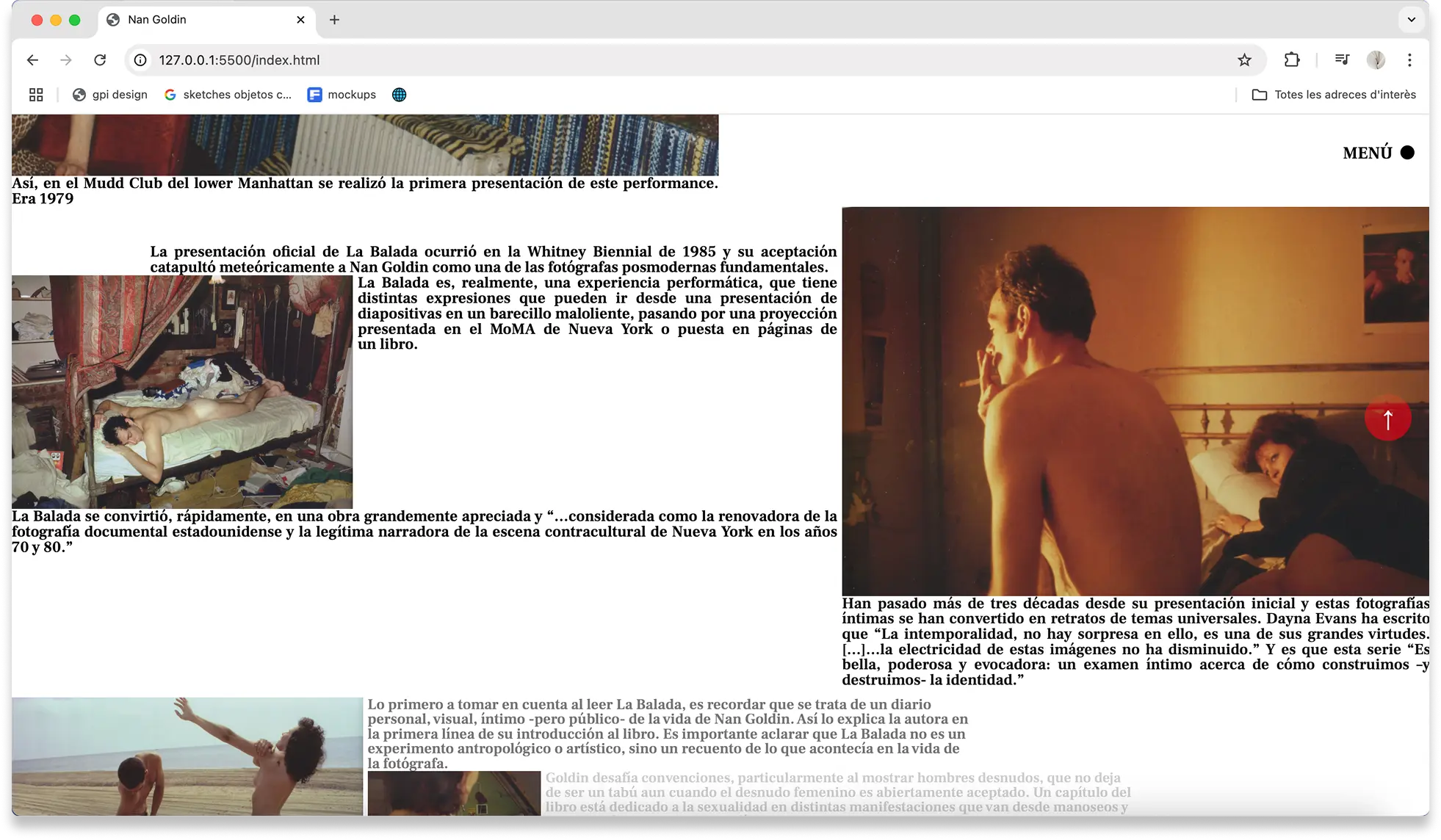View site information icon in address bar
Image resolution: width=1441 pixels, height=840 pixels.
pyautogui.click(x=140, y=60)
